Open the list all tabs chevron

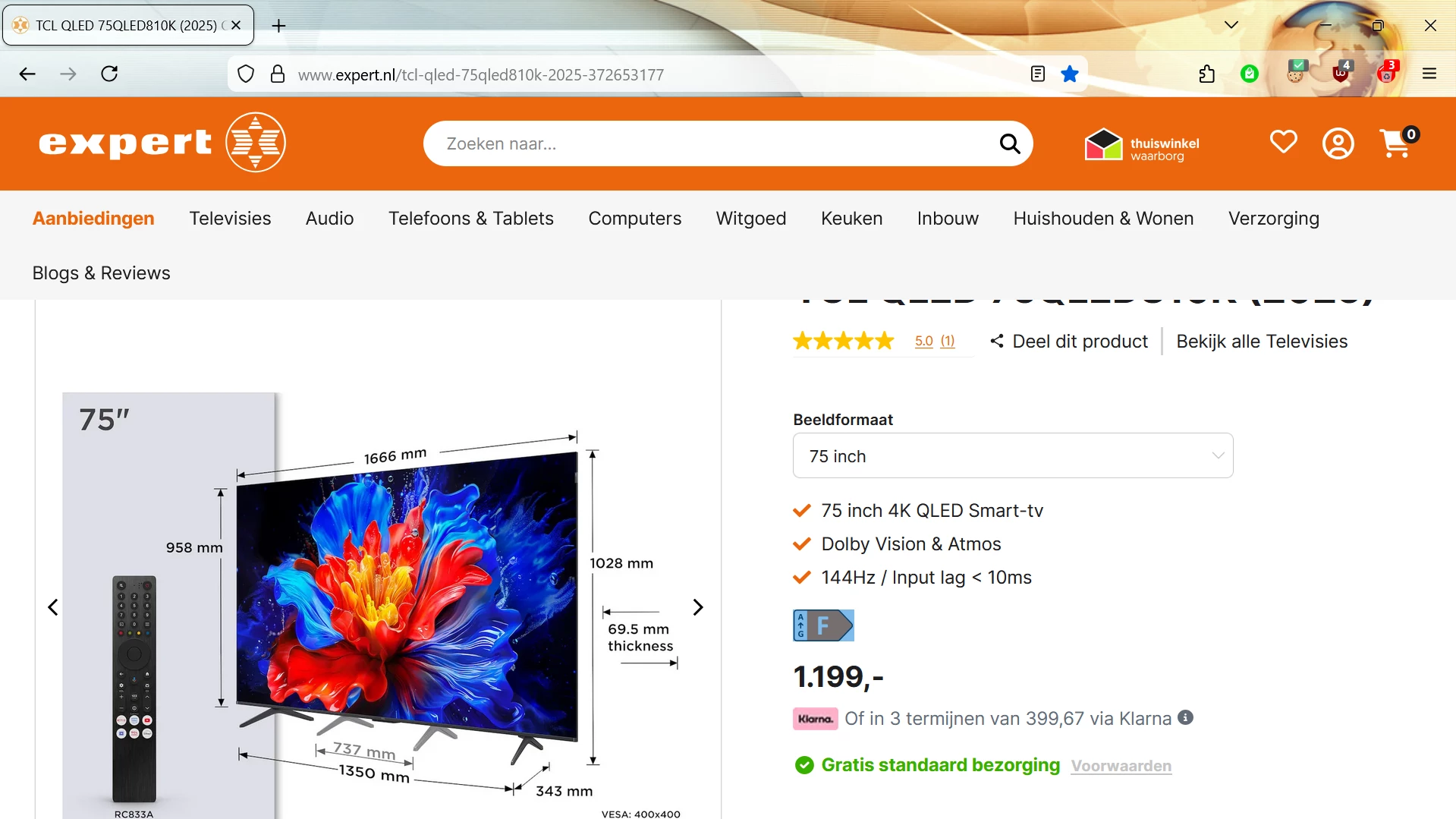pyautogui.click(x=1231, y=25)
